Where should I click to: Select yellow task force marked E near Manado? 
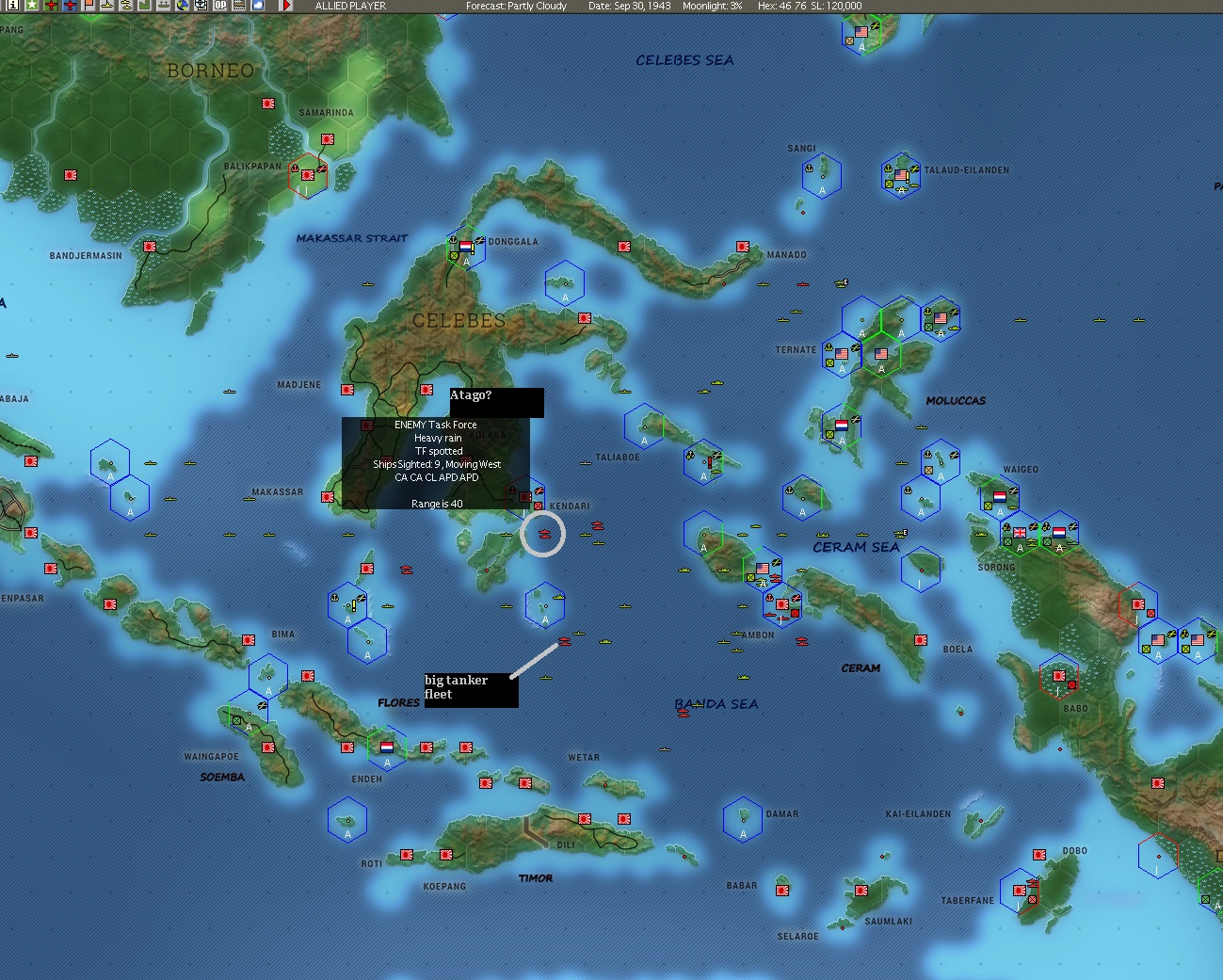point(841,282)
